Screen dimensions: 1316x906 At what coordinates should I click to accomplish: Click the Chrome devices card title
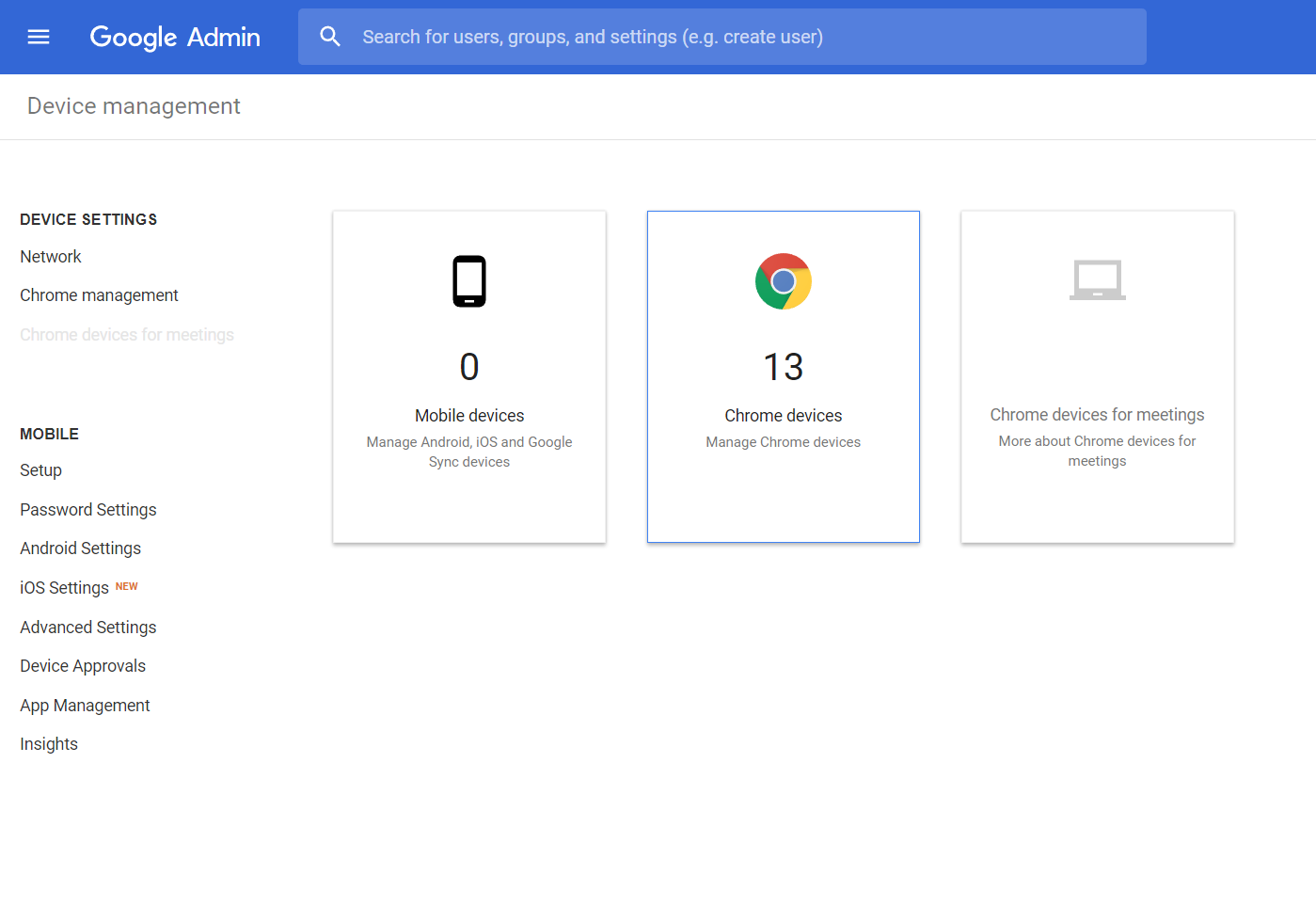(784, 416)
